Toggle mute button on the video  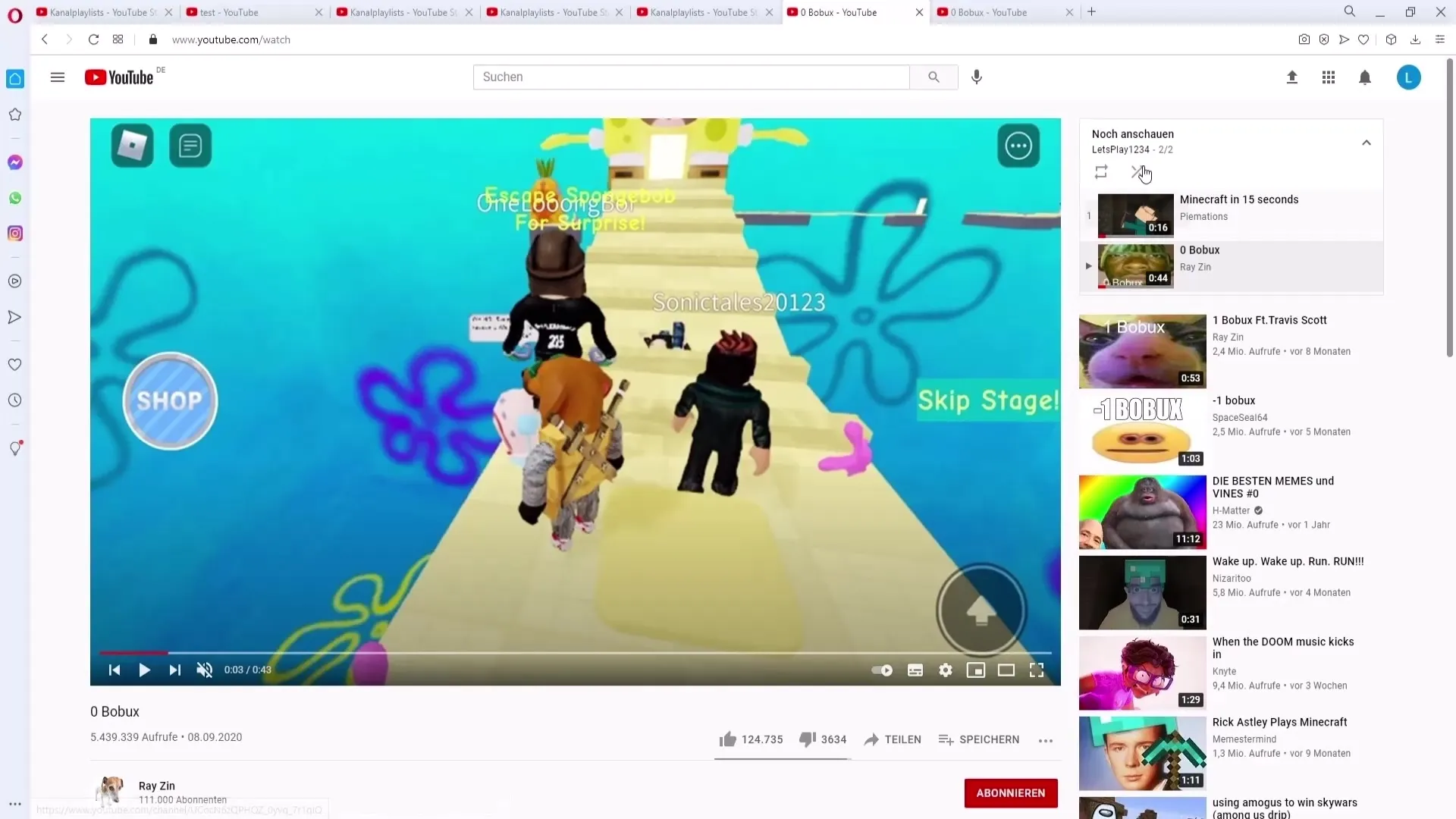coord(204,670)
